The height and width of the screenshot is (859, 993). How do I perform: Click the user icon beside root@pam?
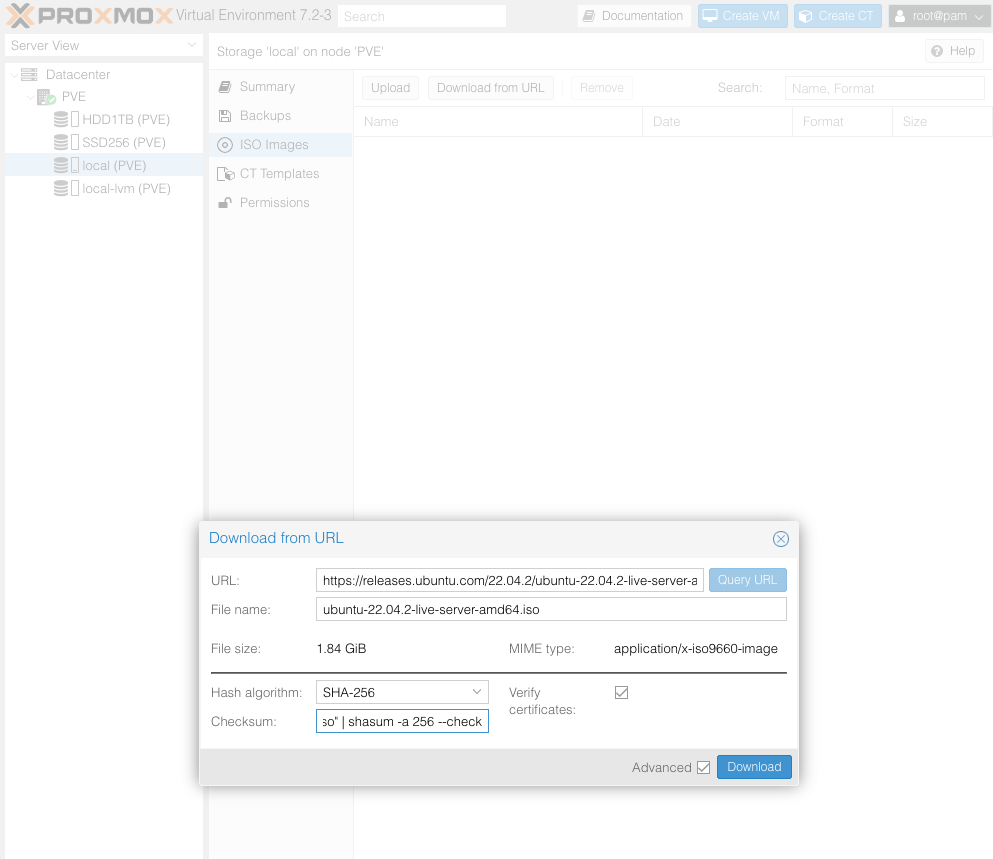point(900,16)
